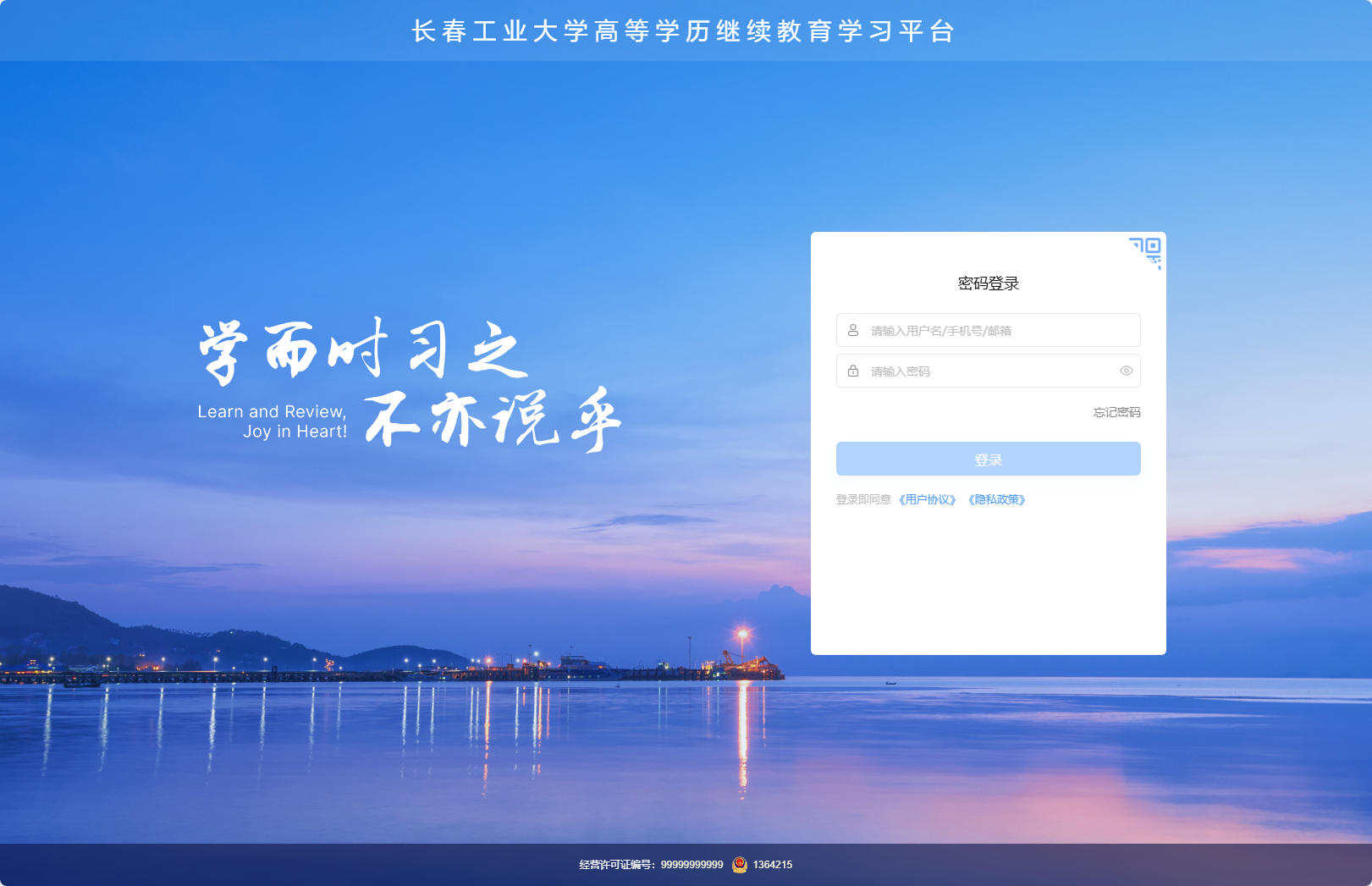Click the platform title 长春工业大学高等学历继续教育学习平台
Image resolution: width=1372 pixels, height=886 pixels.
684,31
